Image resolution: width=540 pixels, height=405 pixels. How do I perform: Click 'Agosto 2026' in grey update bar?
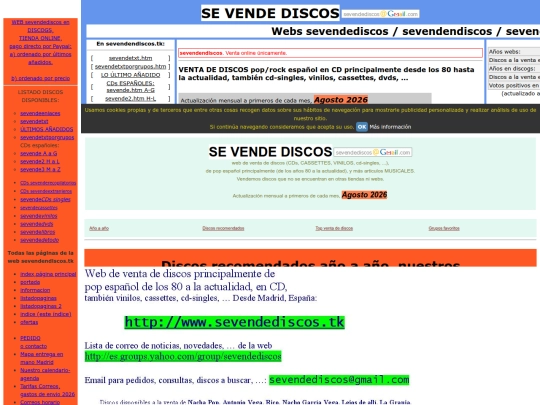(x=341, y=100)
